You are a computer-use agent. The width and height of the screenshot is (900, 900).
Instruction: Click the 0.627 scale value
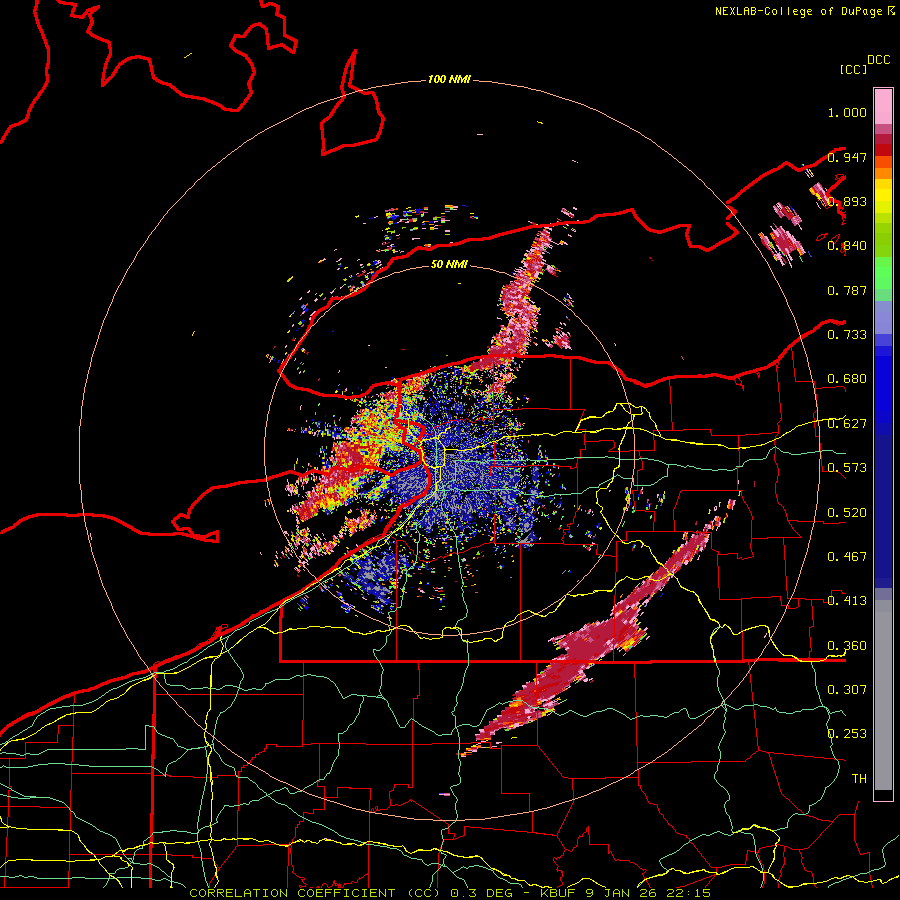(847, 424)
